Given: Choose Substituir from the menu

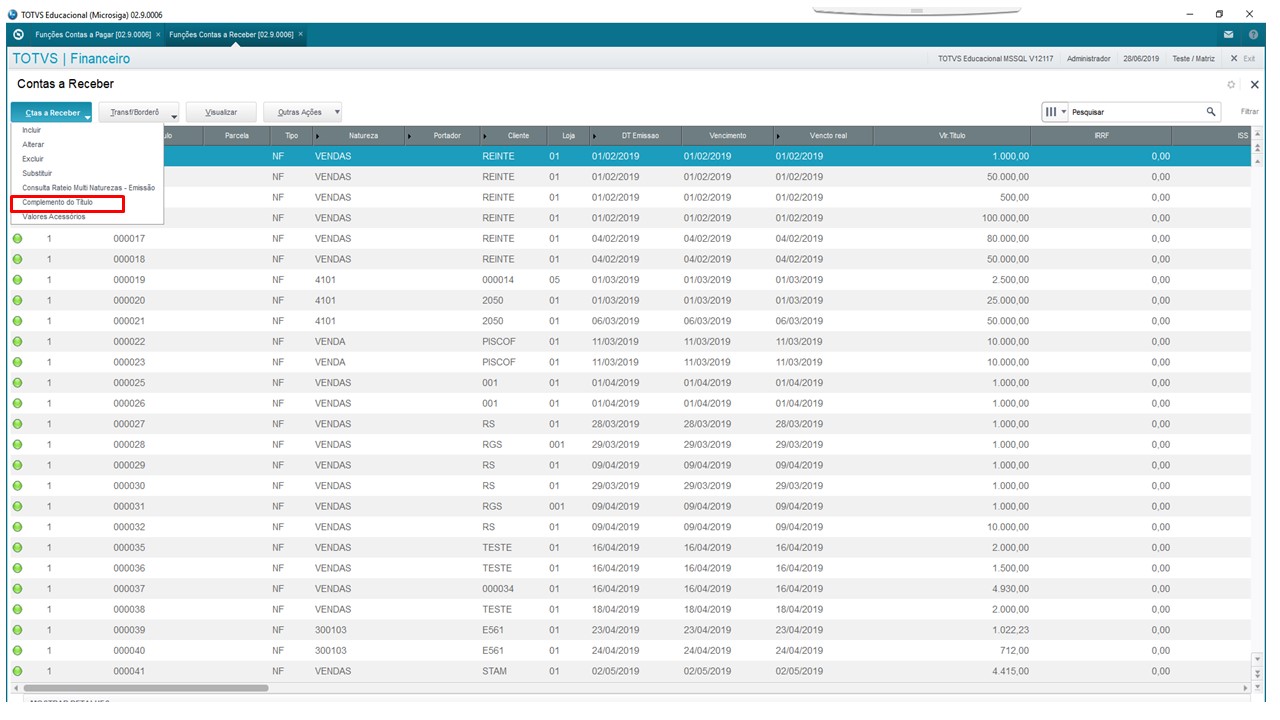Looking at the screenshot, I should [37, 173].
